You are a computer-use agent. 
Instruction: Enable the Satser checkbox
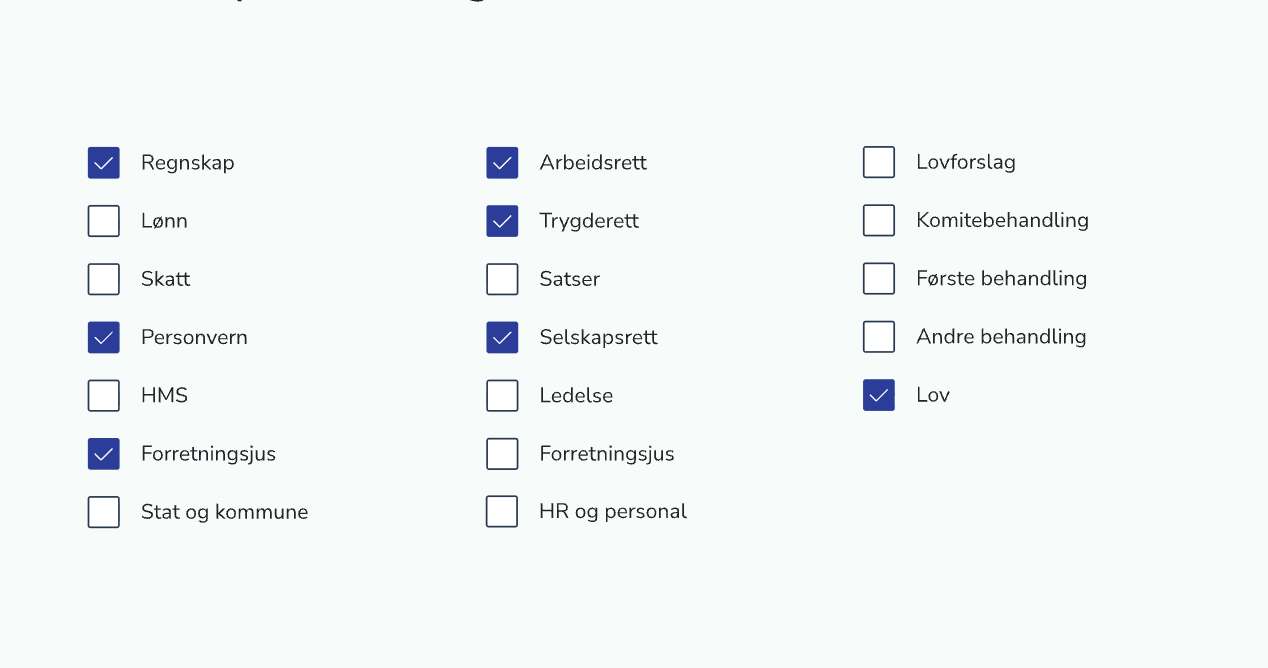(x=501, y=278)
